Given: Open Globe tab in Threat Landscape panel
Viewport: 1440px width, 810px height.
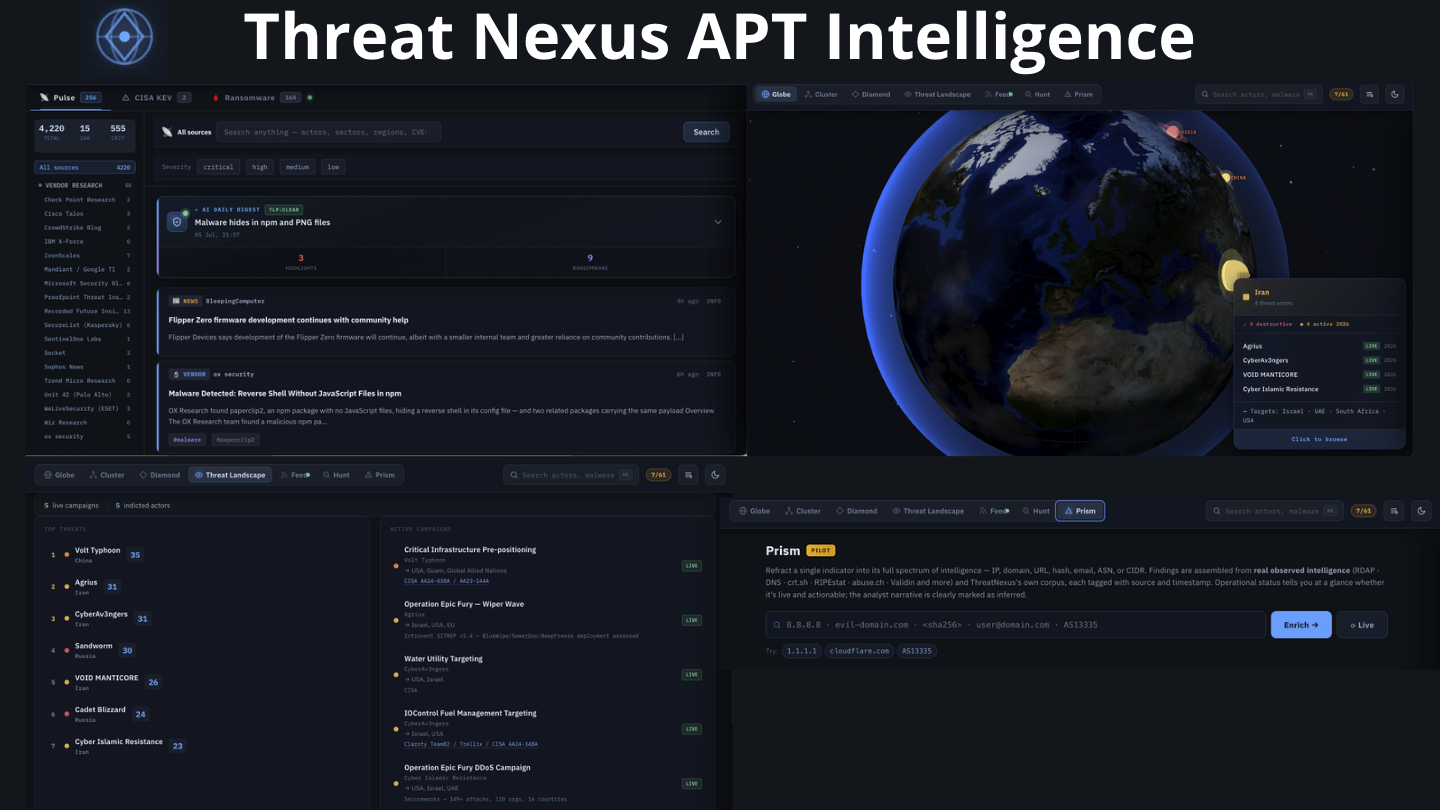Looking at the screenshot, I should click(58, 475).
